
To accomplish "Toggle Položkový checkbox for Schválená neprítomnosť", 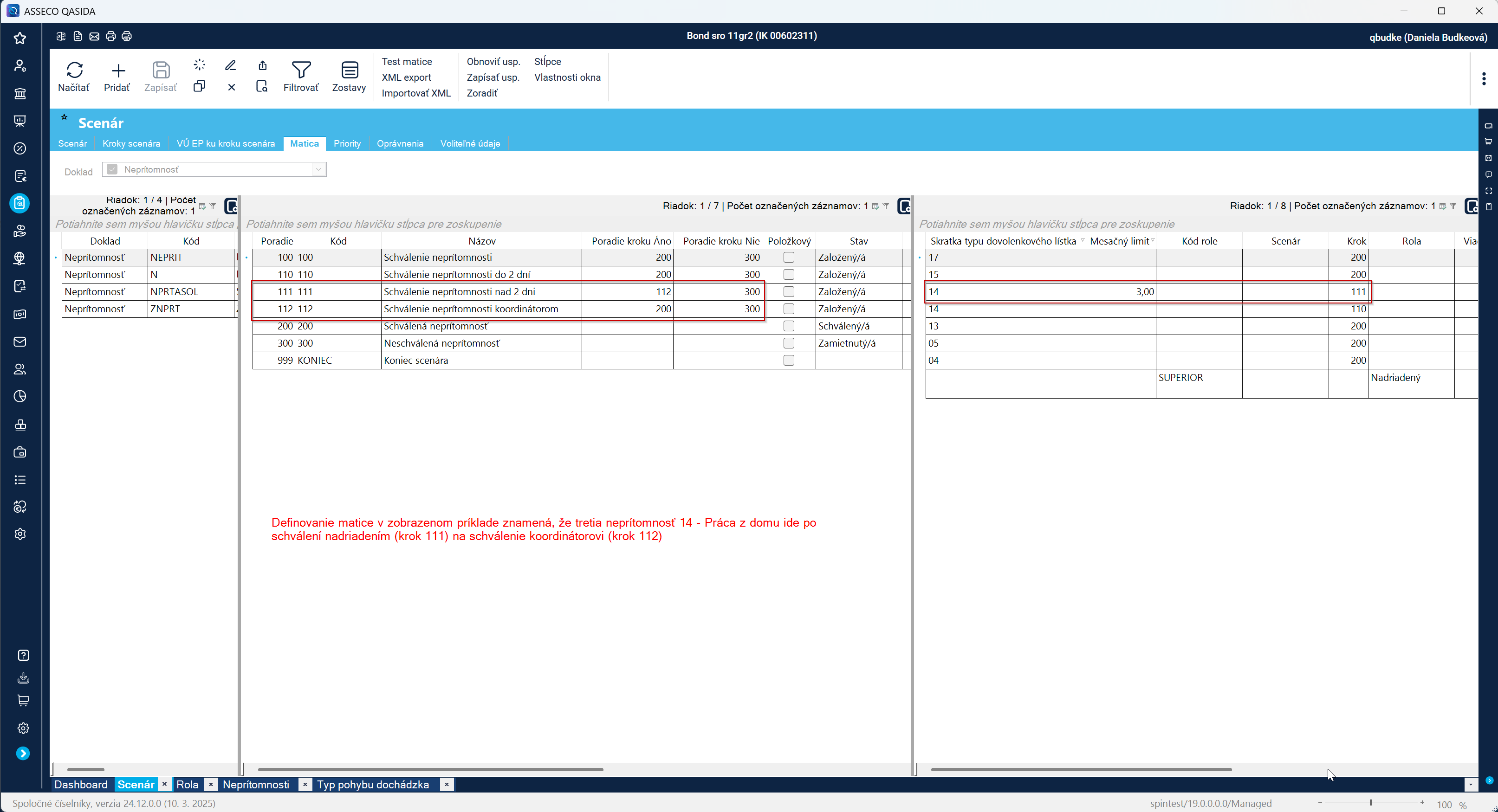I will pos(789,326).
